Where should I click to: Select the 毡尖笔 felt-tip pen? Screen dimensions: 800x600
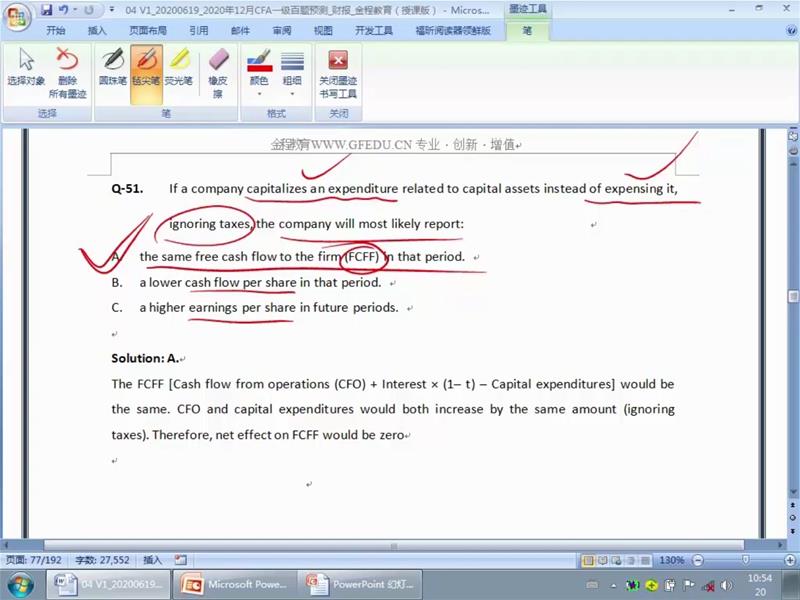(146, 74)
